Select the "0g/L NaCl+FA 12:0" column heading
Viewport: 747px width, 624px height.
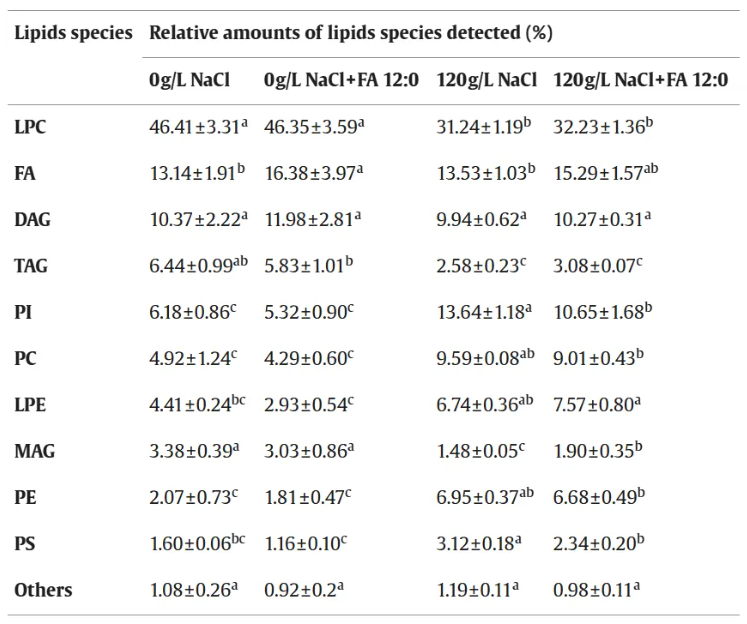point(341,81)
